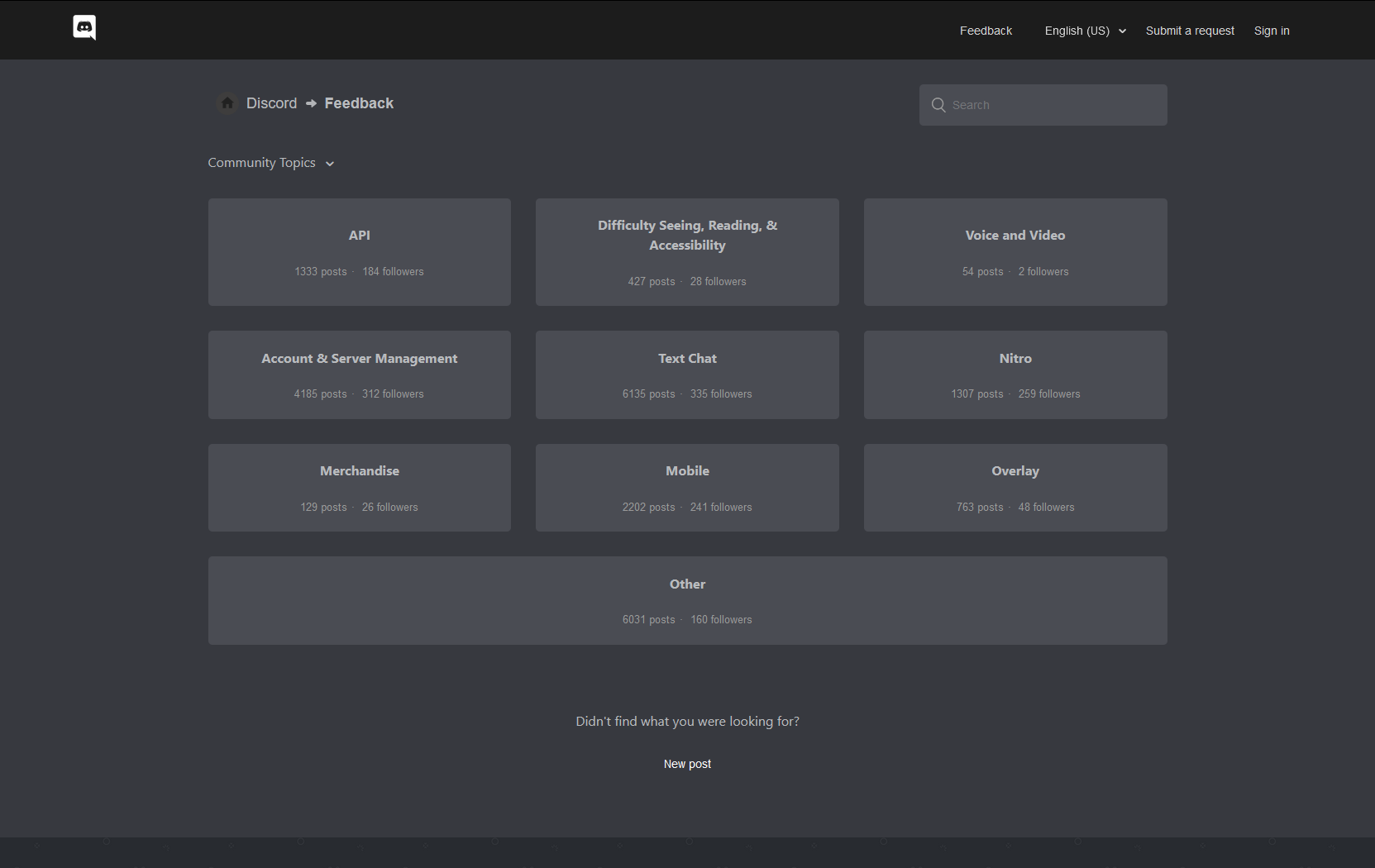Focus the Search input field
Image resolution: width=1375 pixels, height=868 pixels.
[x=1043, y=105]
